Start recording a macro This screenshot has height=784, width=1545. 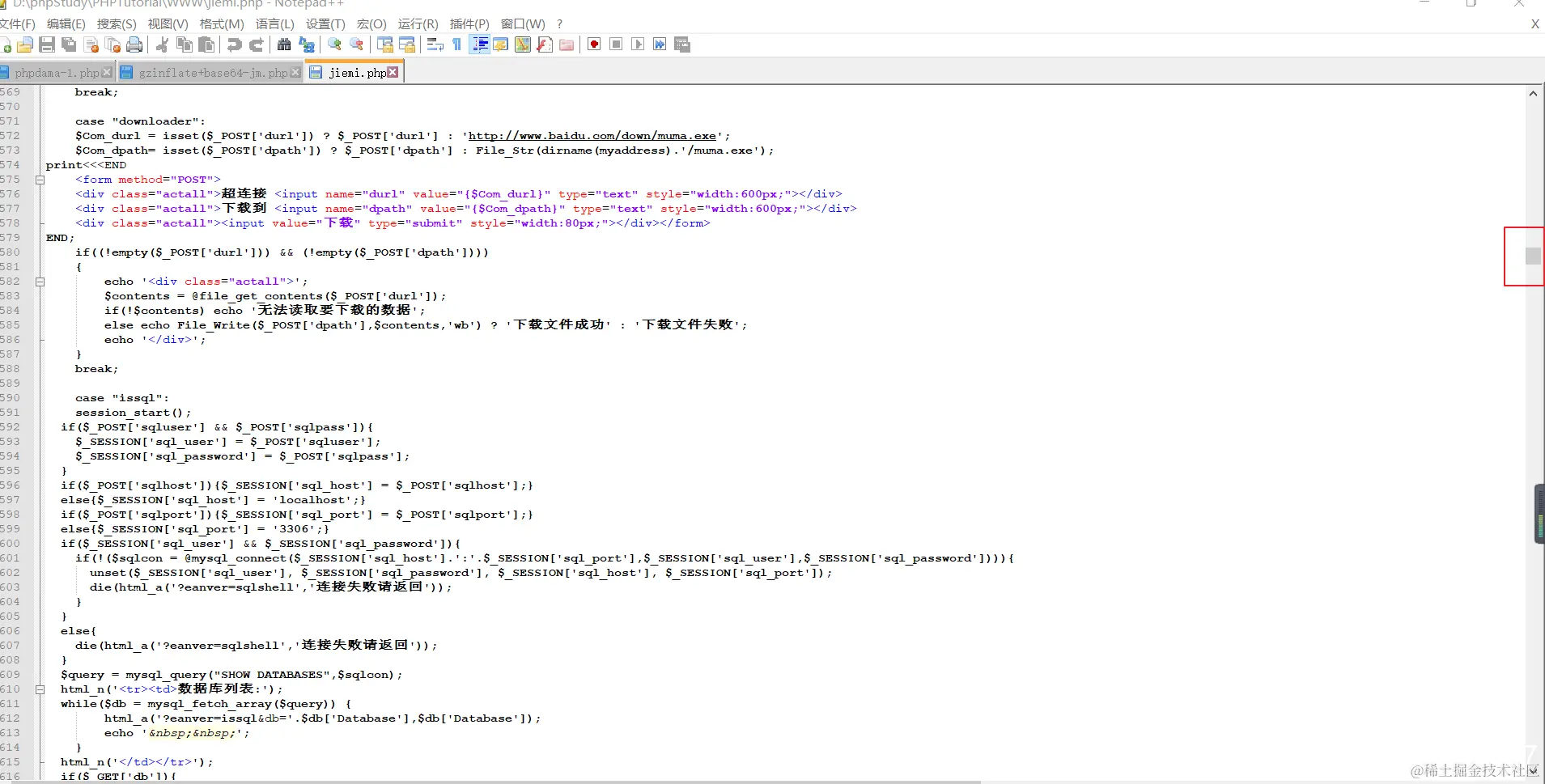click(x=594, y=44)
